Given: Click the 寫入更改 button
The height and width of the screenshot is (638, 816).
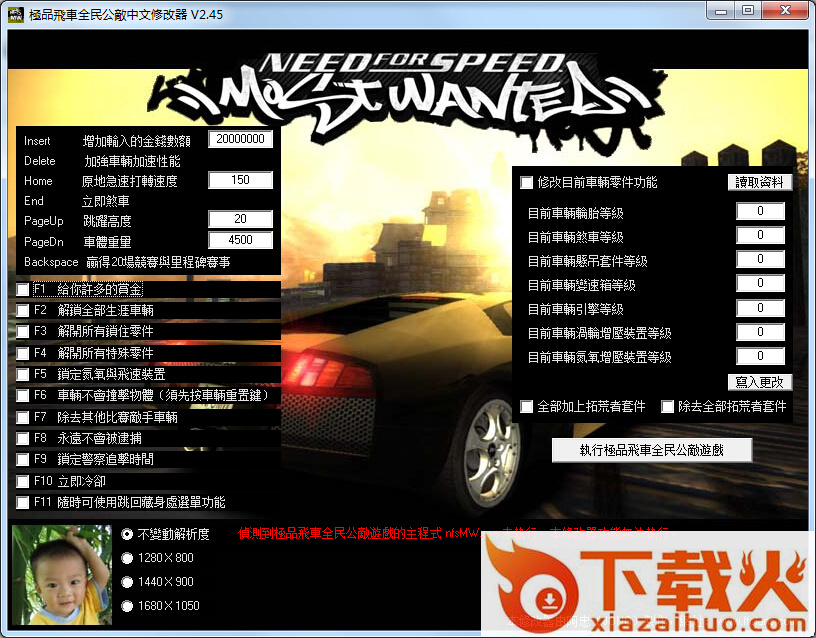Looking at the screenshot, I should pos(760,382).
